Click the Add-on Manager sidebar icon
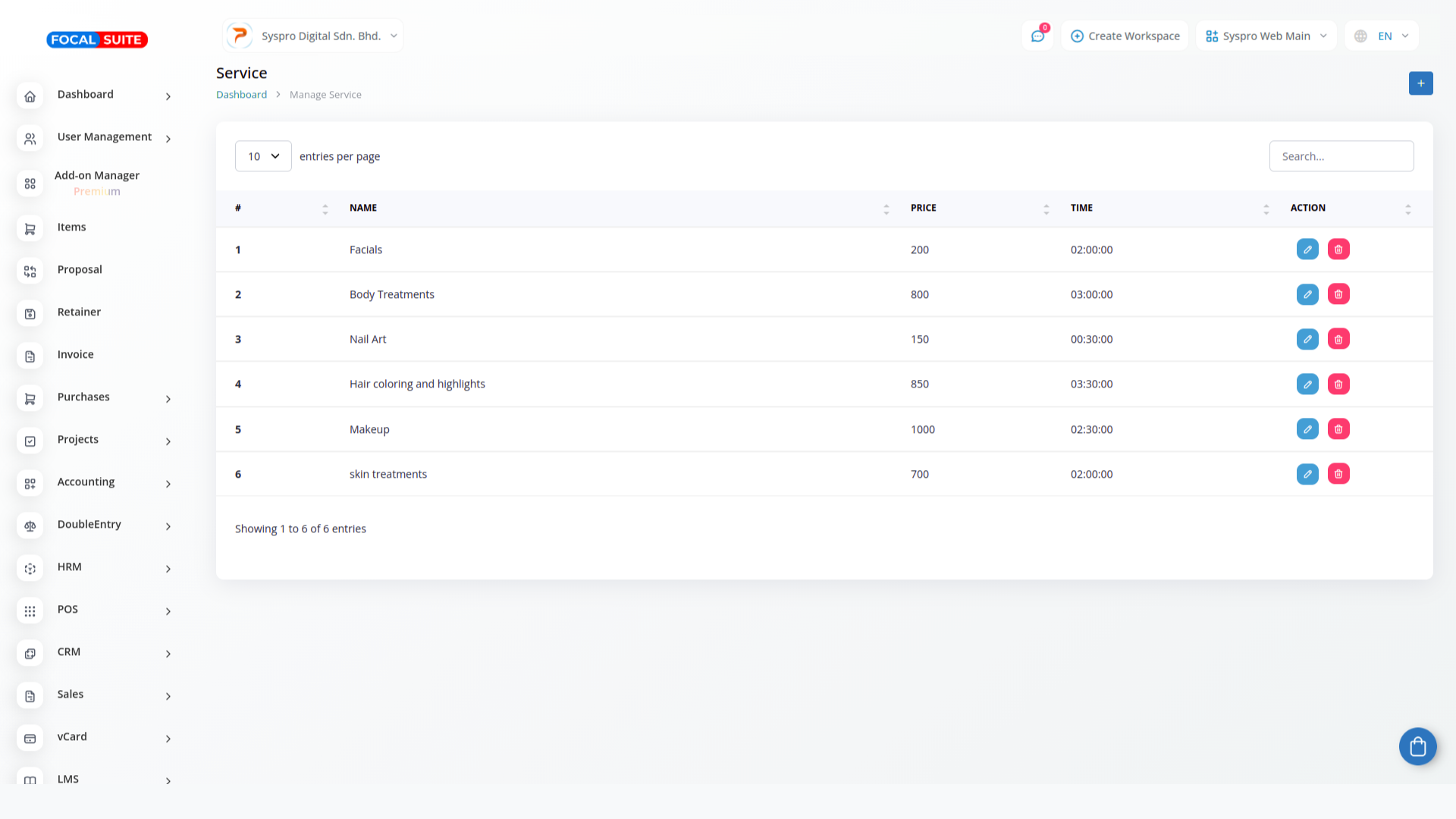Screen dimensions: 1456x819 pyautogui.click(x=30, y=184)
